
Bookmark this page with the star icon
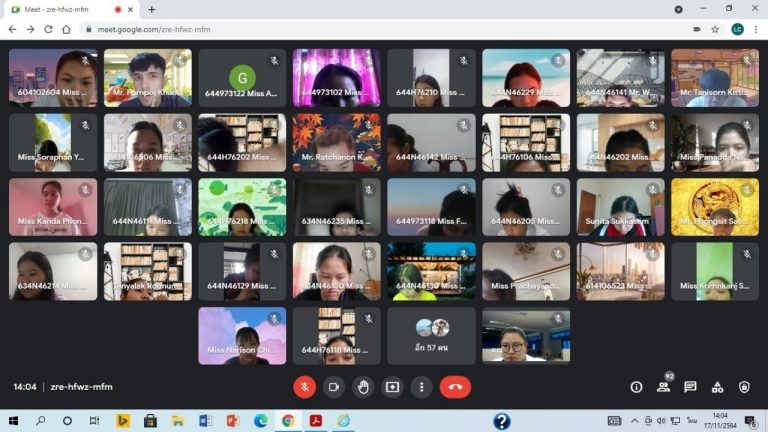715,30
